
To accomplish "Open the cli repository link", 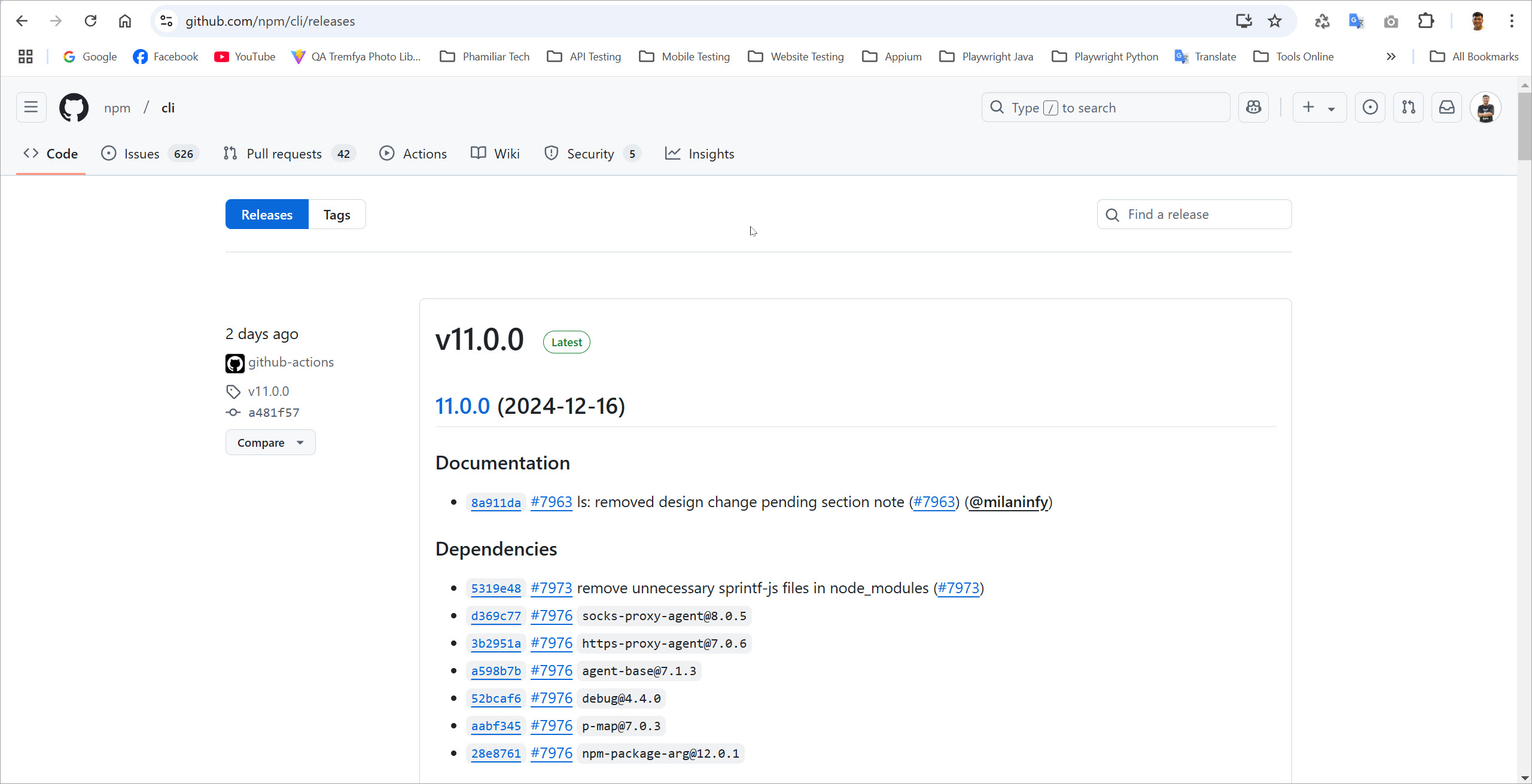I will 168,108.
